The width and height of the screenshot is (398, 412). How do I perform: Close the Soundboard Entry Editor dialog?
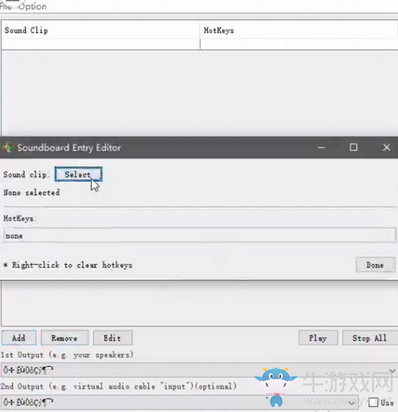point(386,147)
